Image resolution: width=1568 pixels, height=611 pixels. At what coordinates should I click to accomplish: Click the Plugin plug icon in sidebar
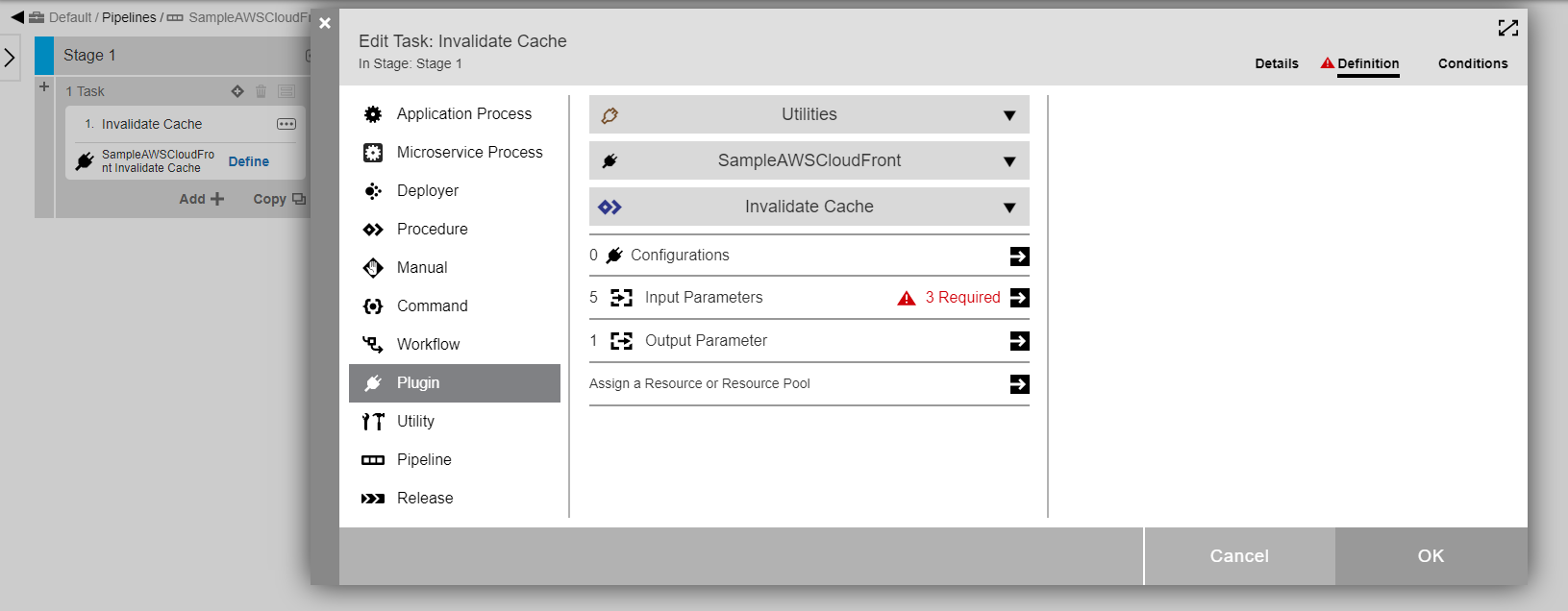(x=373, y=383)
